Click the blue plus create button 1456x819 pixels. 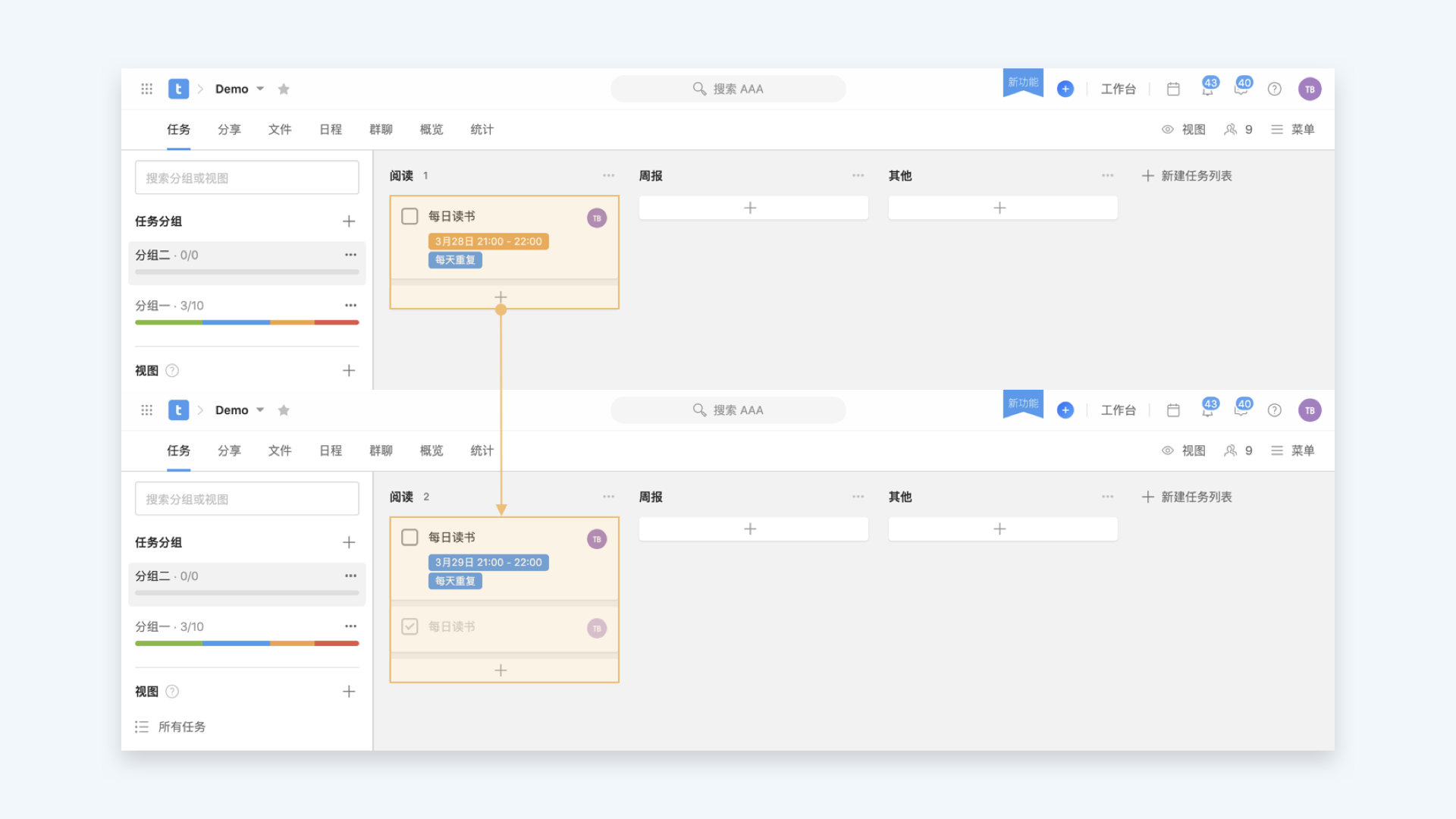pyautogui.click(x=1065, y=89)
